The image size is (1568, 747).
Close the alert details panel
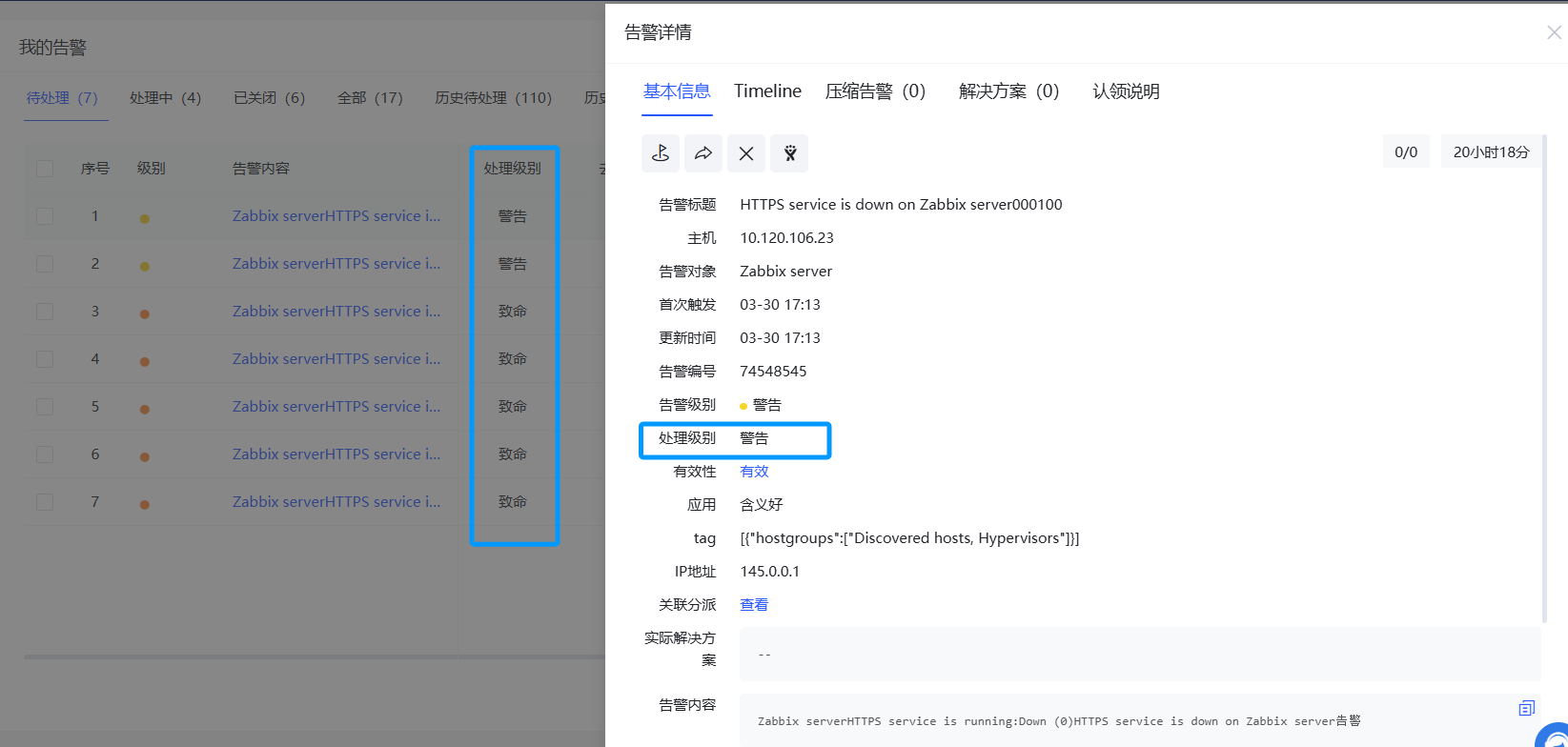(x=1554, y=32)
